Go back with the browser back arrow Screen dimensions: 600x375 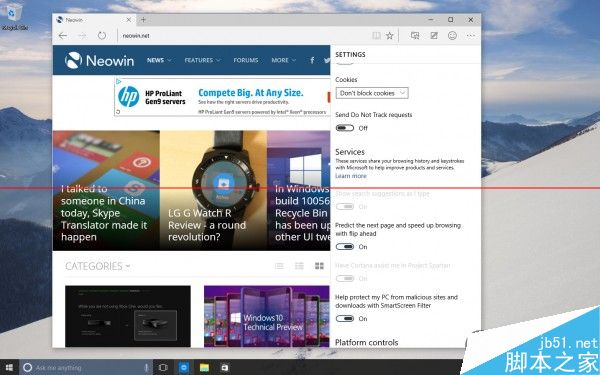pos(63,36)
